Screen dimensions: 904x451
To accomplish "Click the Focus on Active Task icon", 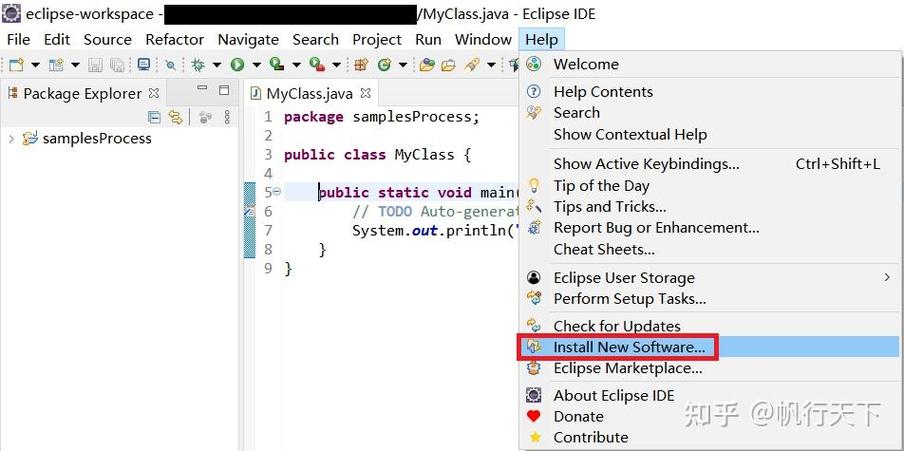I will coord(205,118).
